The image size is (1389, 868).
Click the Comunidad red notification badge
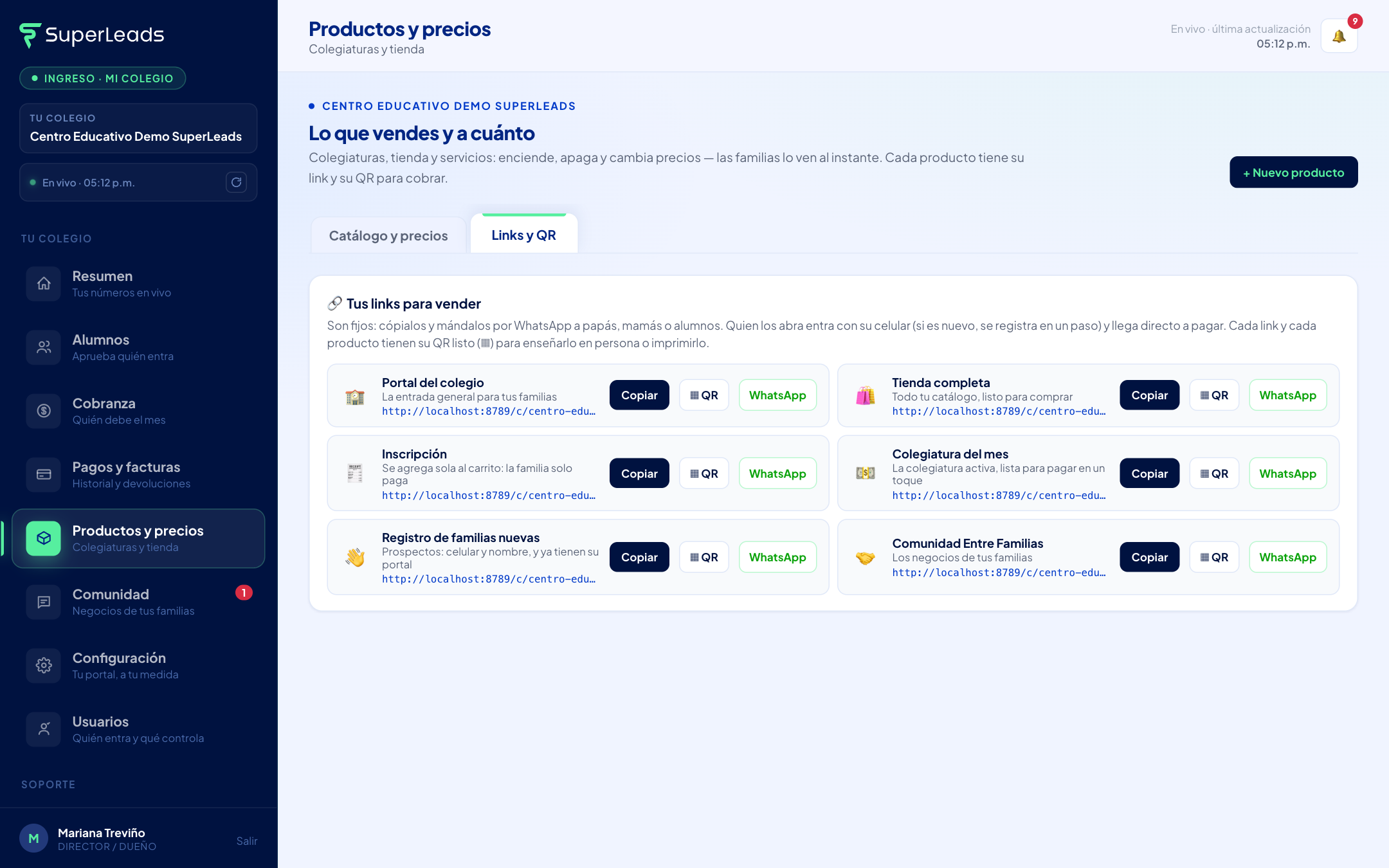(244, 593)
